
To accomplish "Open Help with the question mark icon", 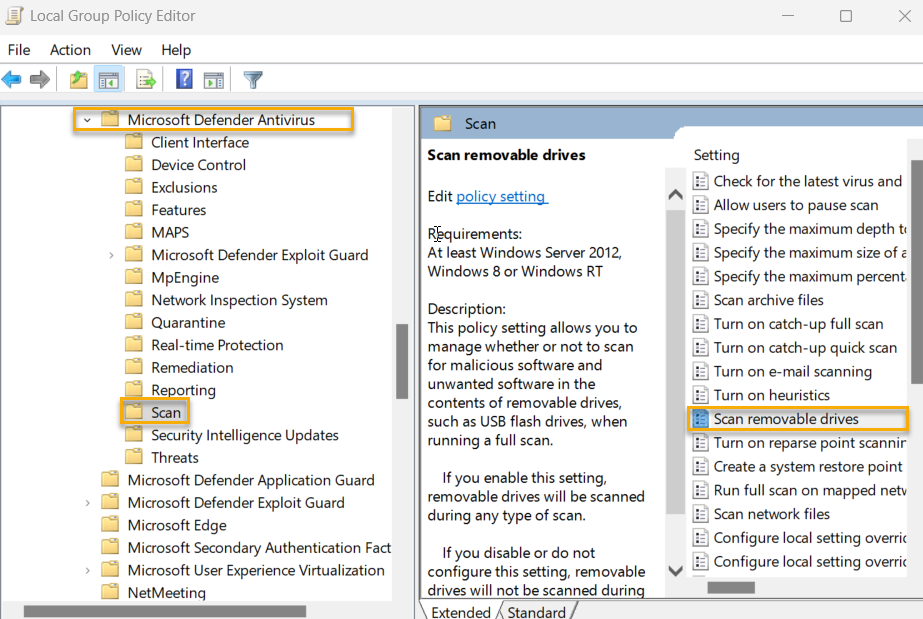I will [184, 80].
